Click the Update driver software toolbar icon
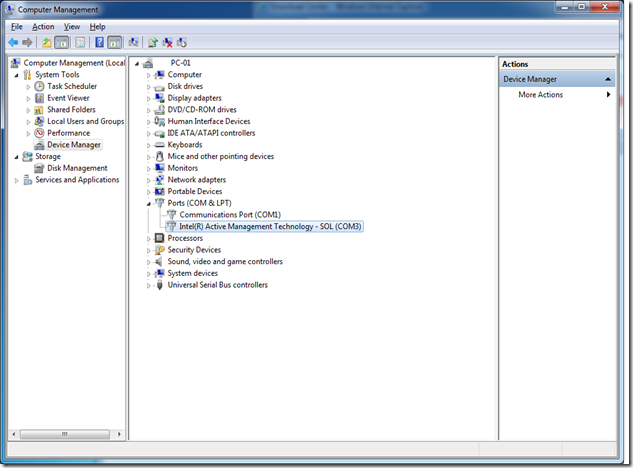The height and width of the screenshot is (468, 633). (x=152, y=43)
